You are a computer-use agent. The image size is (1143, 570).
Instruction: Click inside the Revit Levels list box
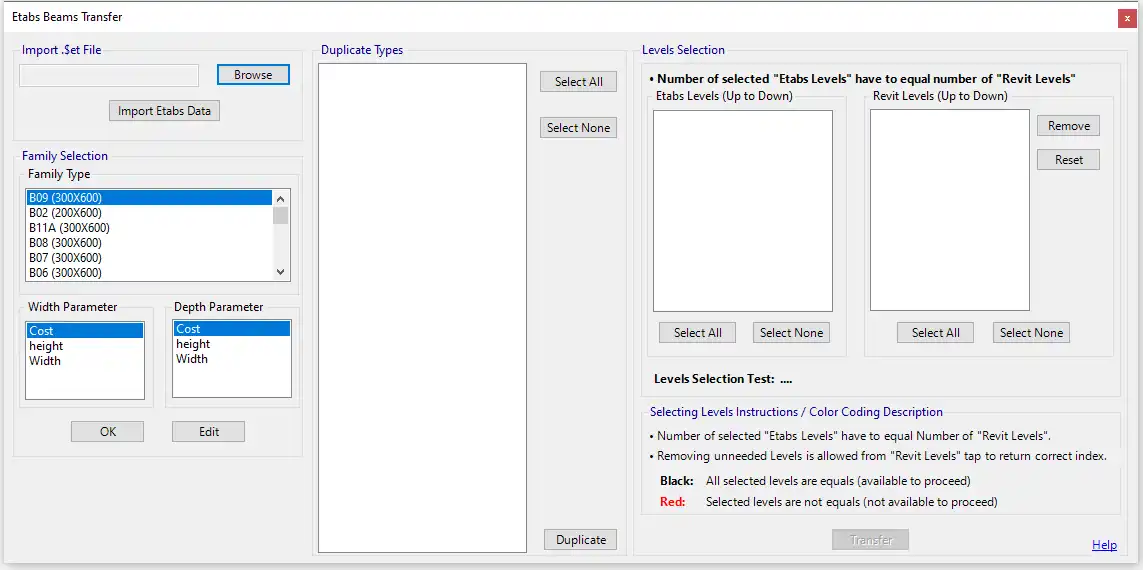click(950, 210)
